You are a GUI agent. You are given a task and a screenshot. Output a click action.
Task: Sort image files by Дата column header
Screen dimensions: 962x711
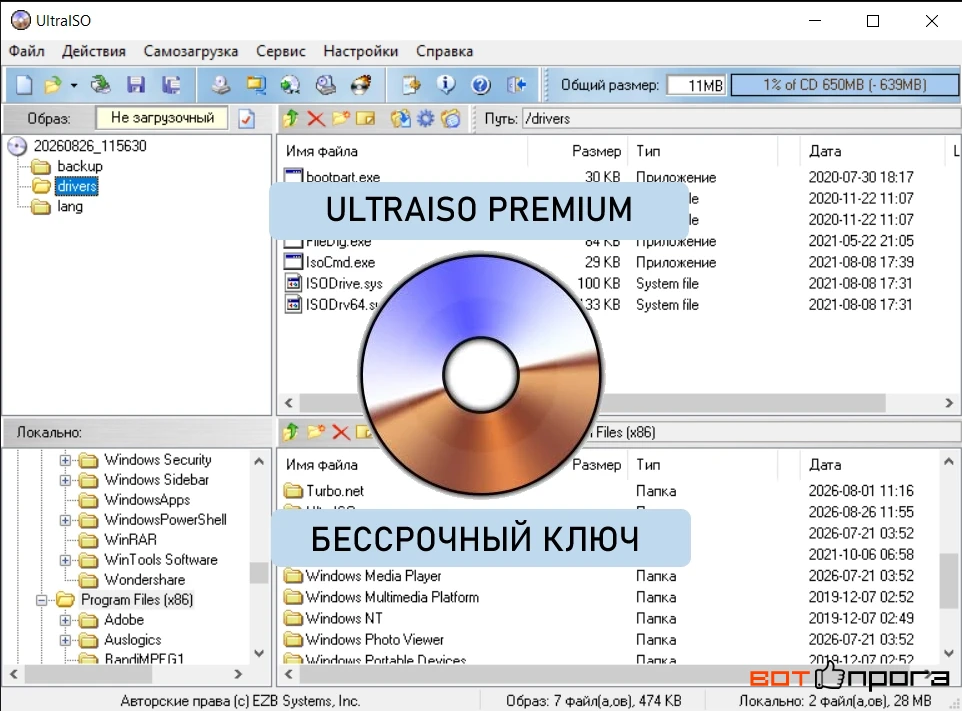click(x=873, y=151)
